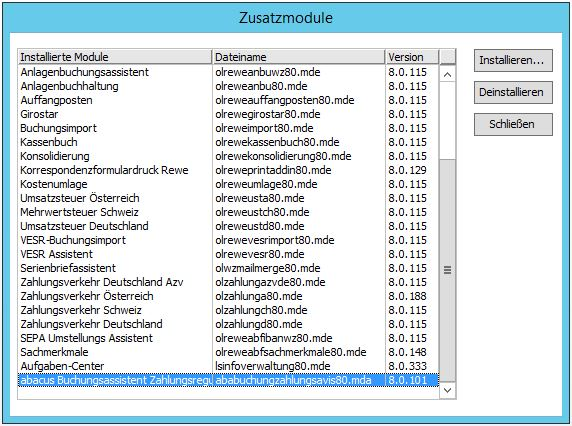Image resolution: width=572 pixels, height=426 pixels.
Task: Click the Version column header
Action: tap(412, 57)
